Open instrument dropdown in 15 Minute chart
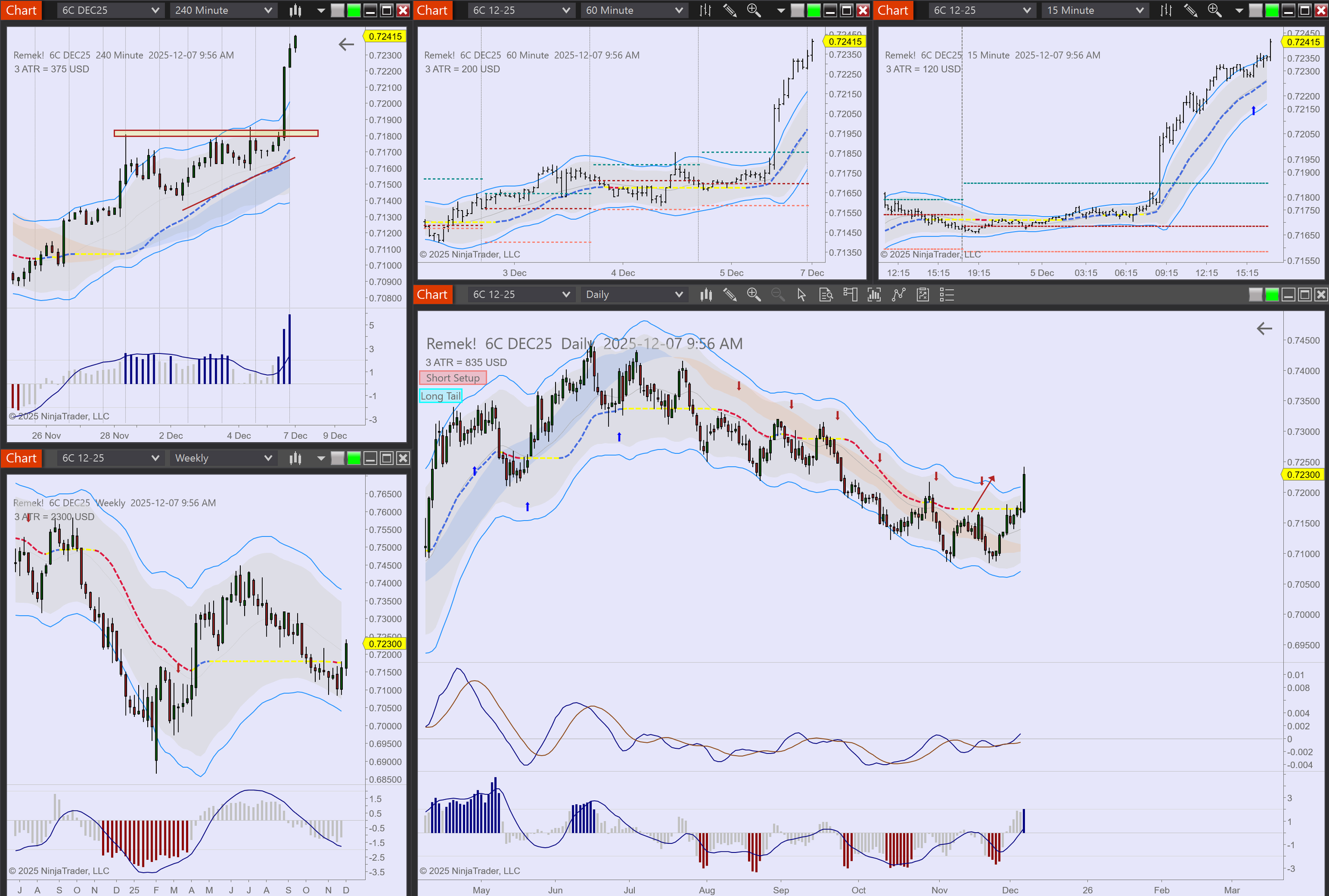Screen dimensions: 1329x896 [981, 10]
